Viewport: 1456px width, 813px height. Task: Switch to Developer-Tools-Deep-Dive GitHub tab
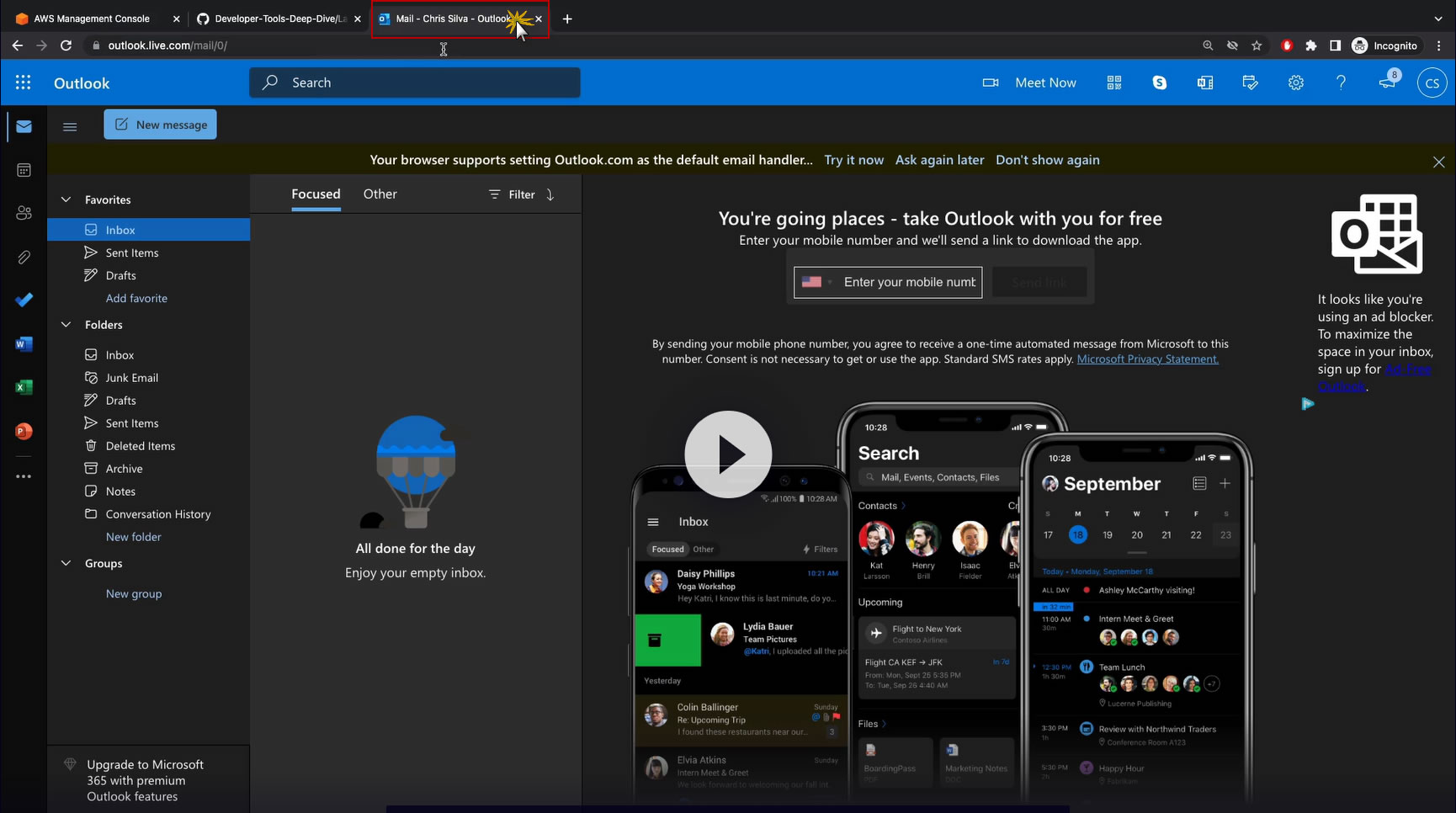279,19
